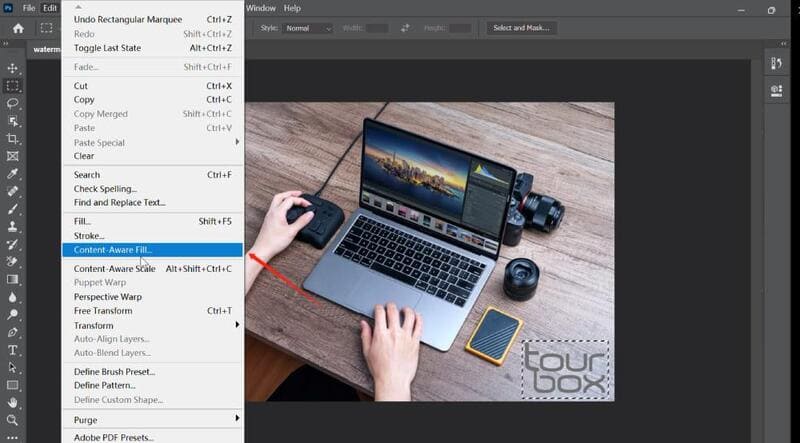
Task: Expand the Purge submenu
Action: tap(153, 420)
